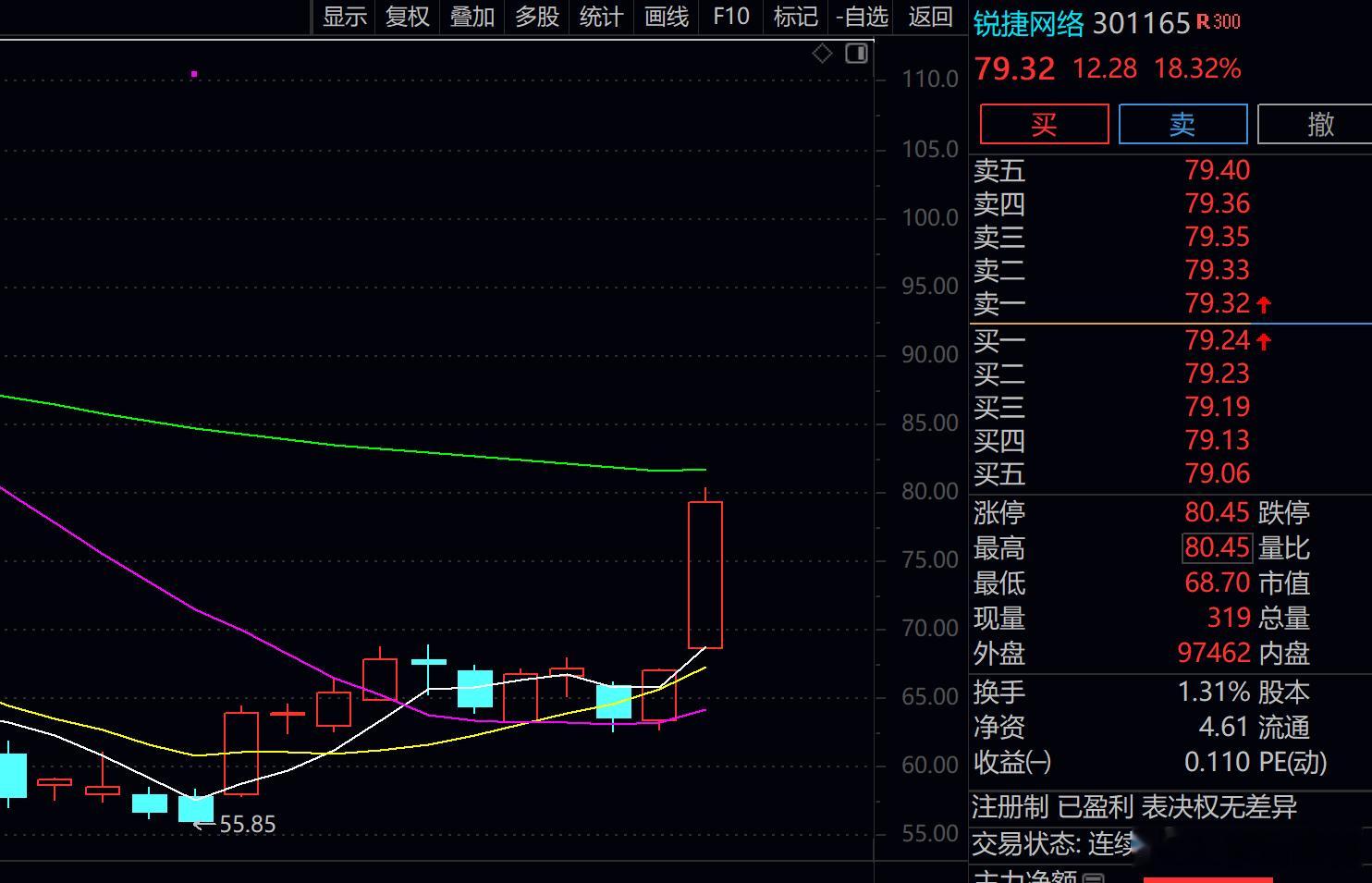Viewport: 1372px width, 883px height.
Task: Click the latest large red candlestick
Action: (x=705, y=575)
